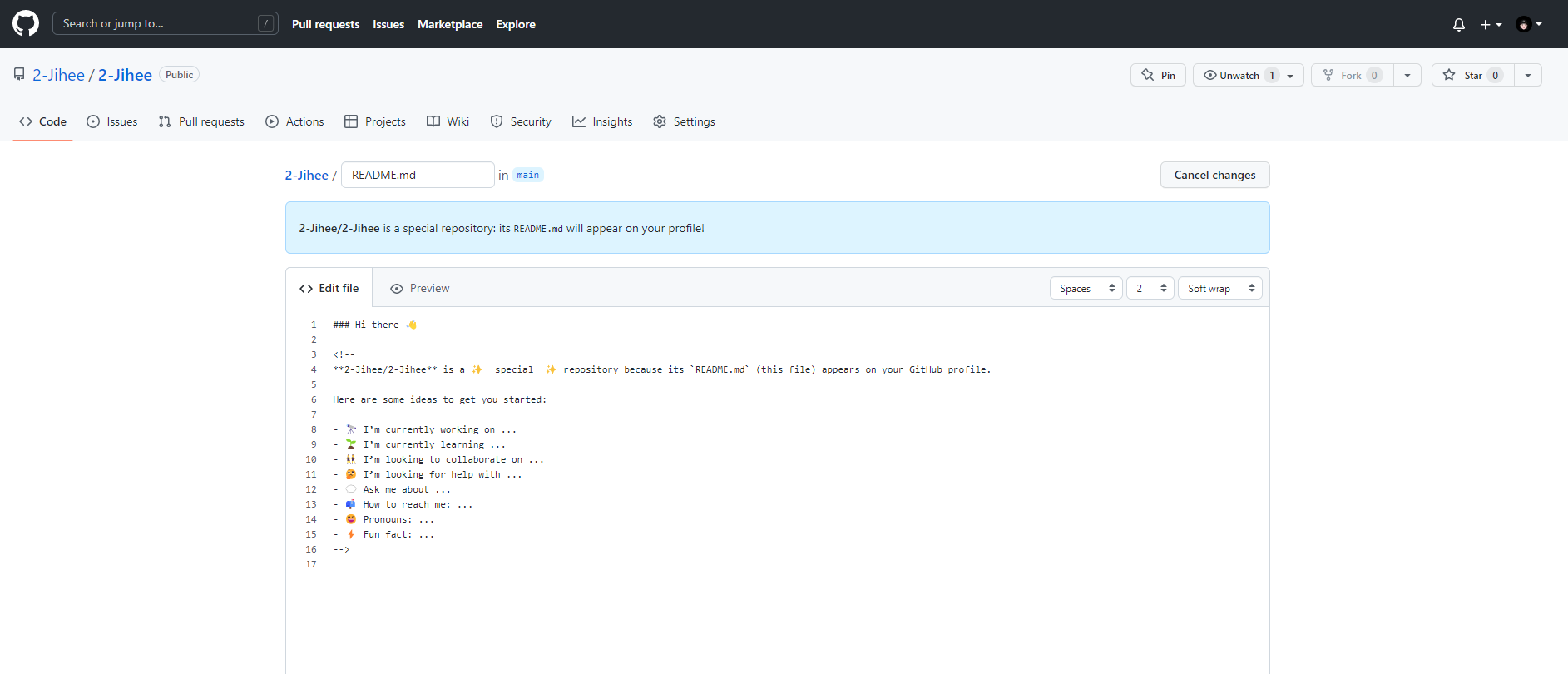
Task: Open the repository Settings tab
Action: click(x=684, y=121)
